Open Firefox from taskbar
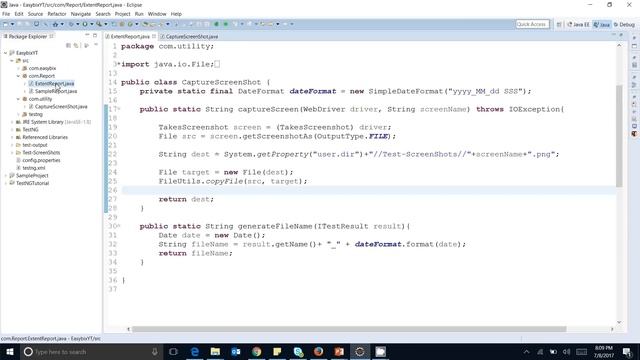 [318, 351]
